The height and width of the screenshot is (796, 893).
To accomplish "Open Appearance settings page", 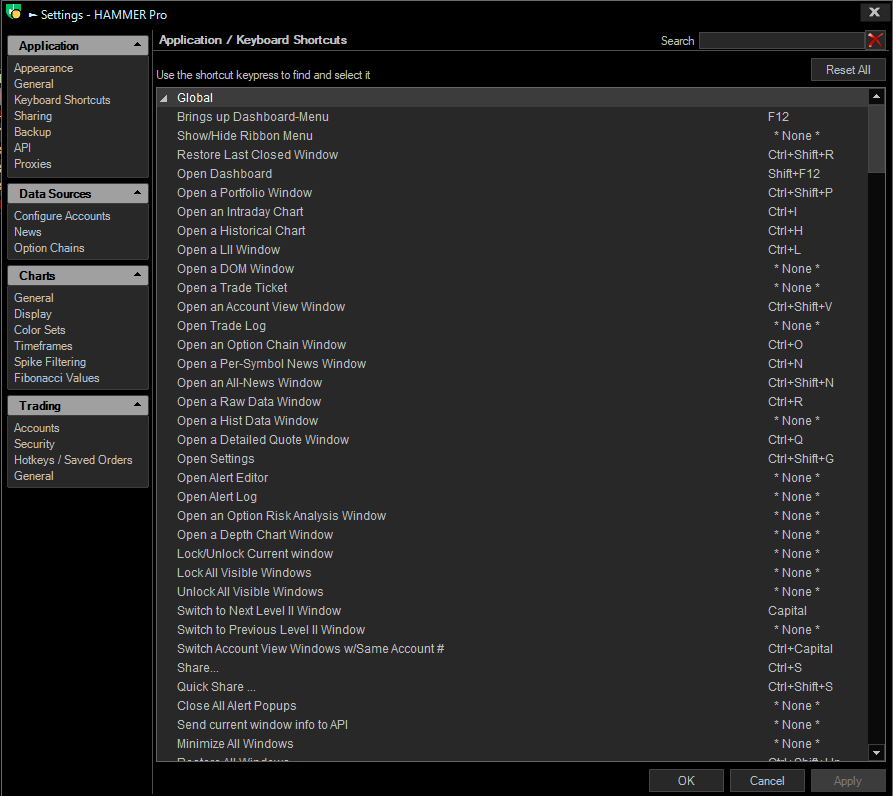I will 43,68.
